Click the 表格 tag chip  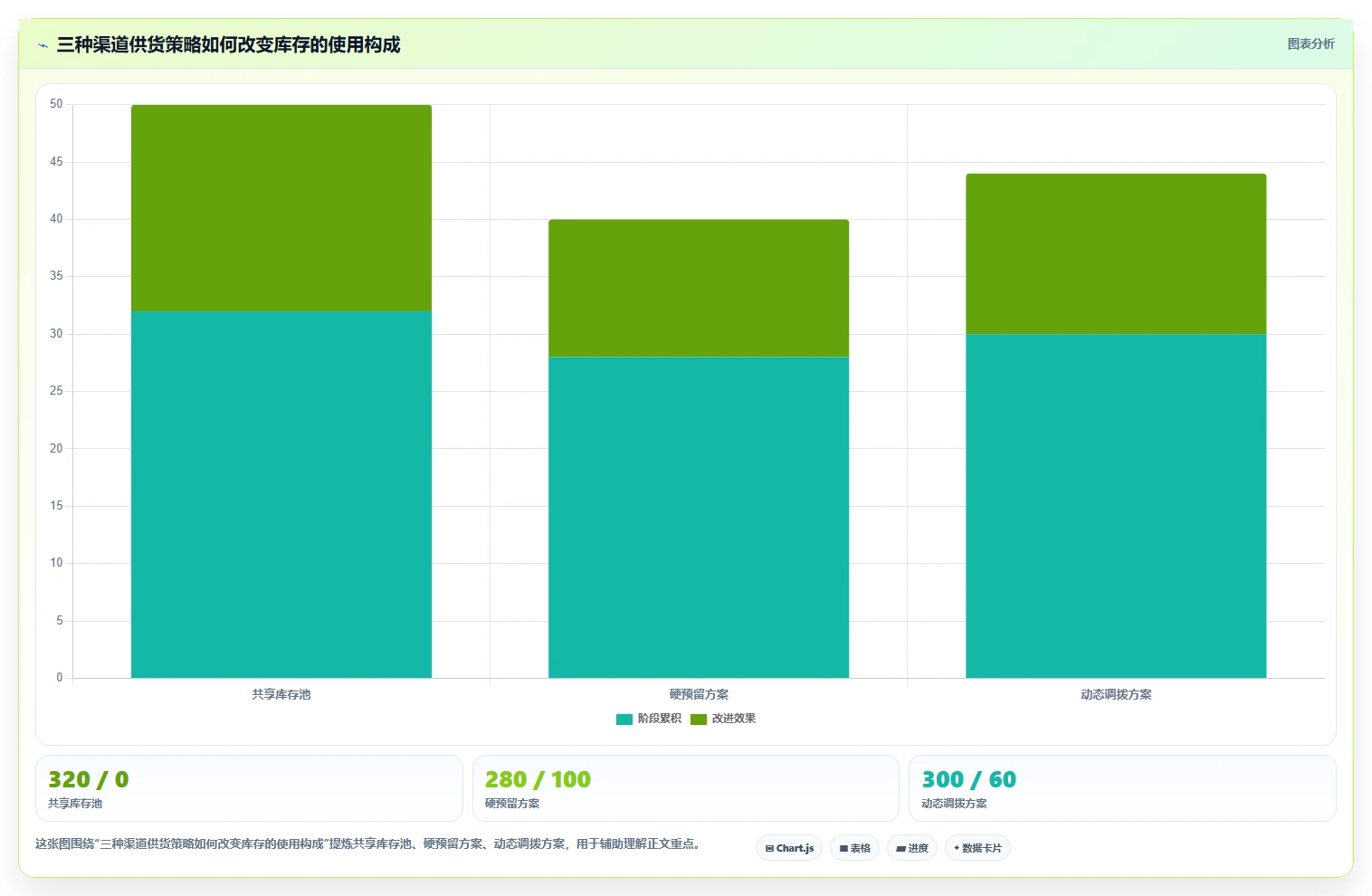854,848
